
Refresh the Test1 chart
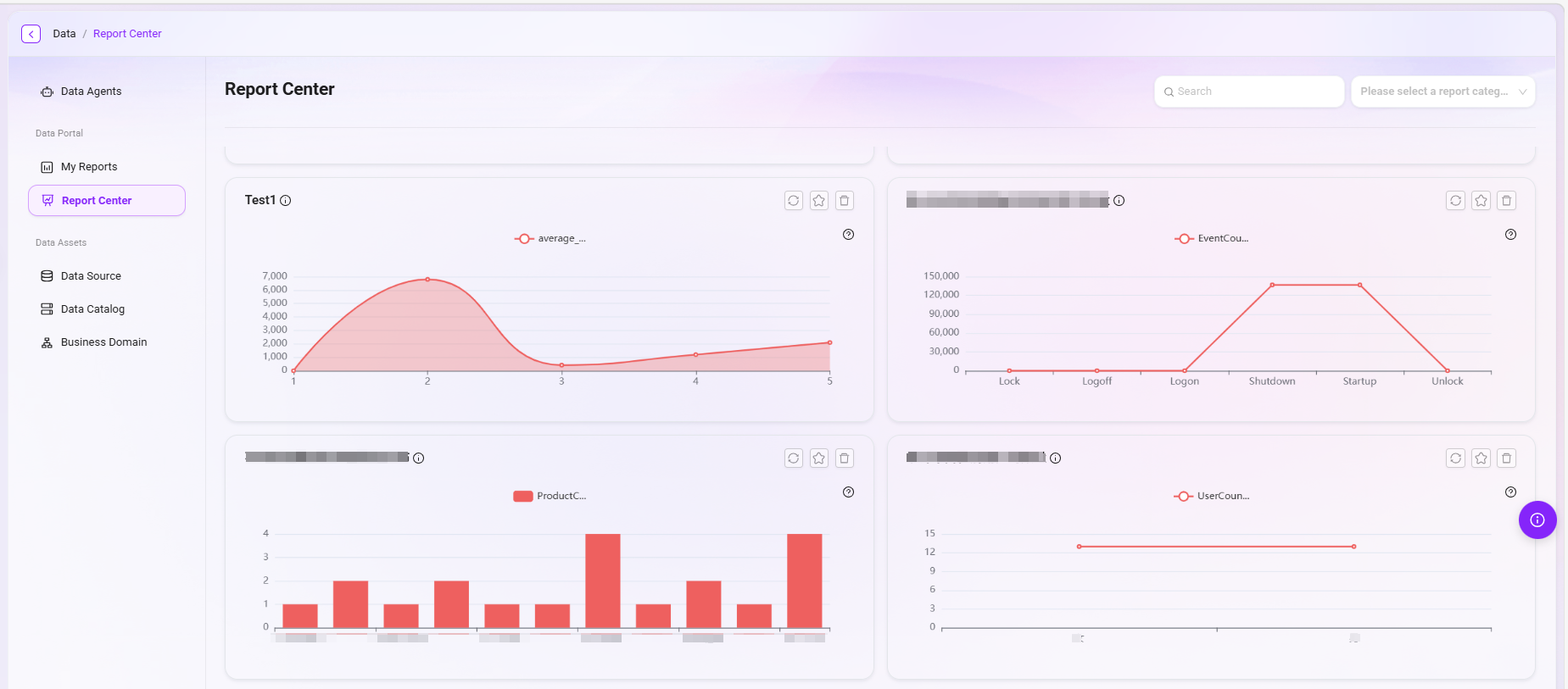point(794,201)
